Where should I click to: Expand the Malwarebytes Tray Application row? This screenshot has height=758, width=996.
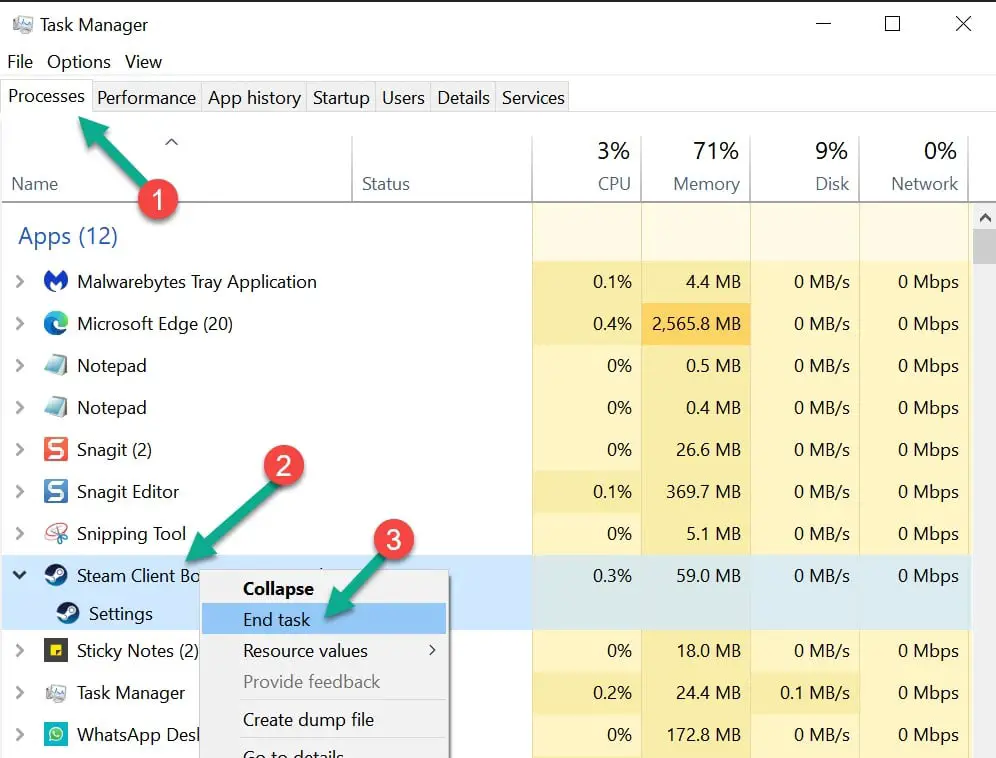pyautogui.click(x=20, y=281)
